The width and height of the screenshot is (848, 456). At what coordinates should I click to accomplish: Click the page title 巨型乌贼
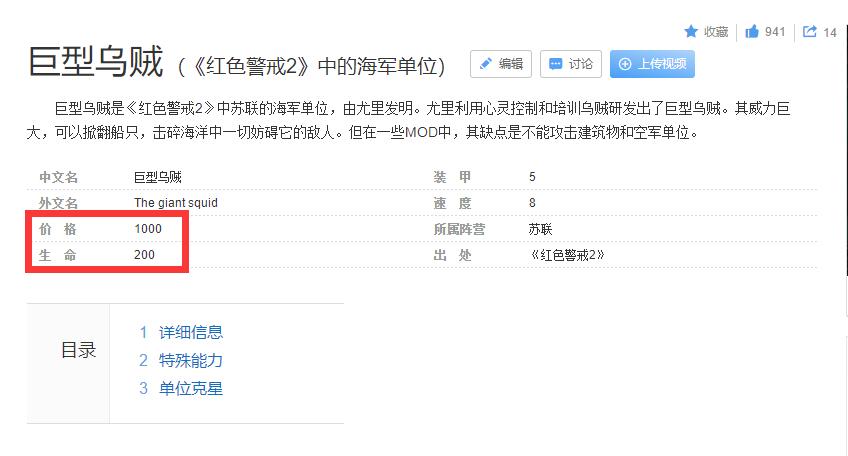point(96,62)
